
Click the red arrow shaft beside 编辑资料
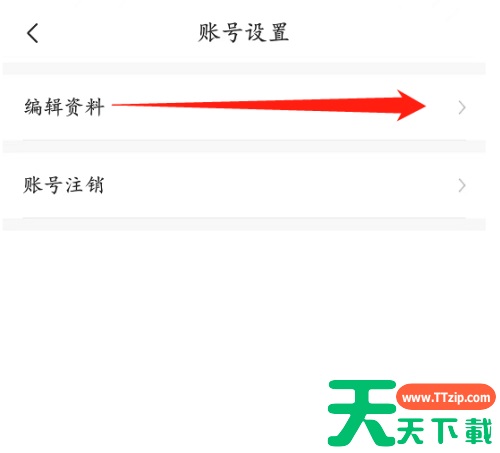click(254, 105)
